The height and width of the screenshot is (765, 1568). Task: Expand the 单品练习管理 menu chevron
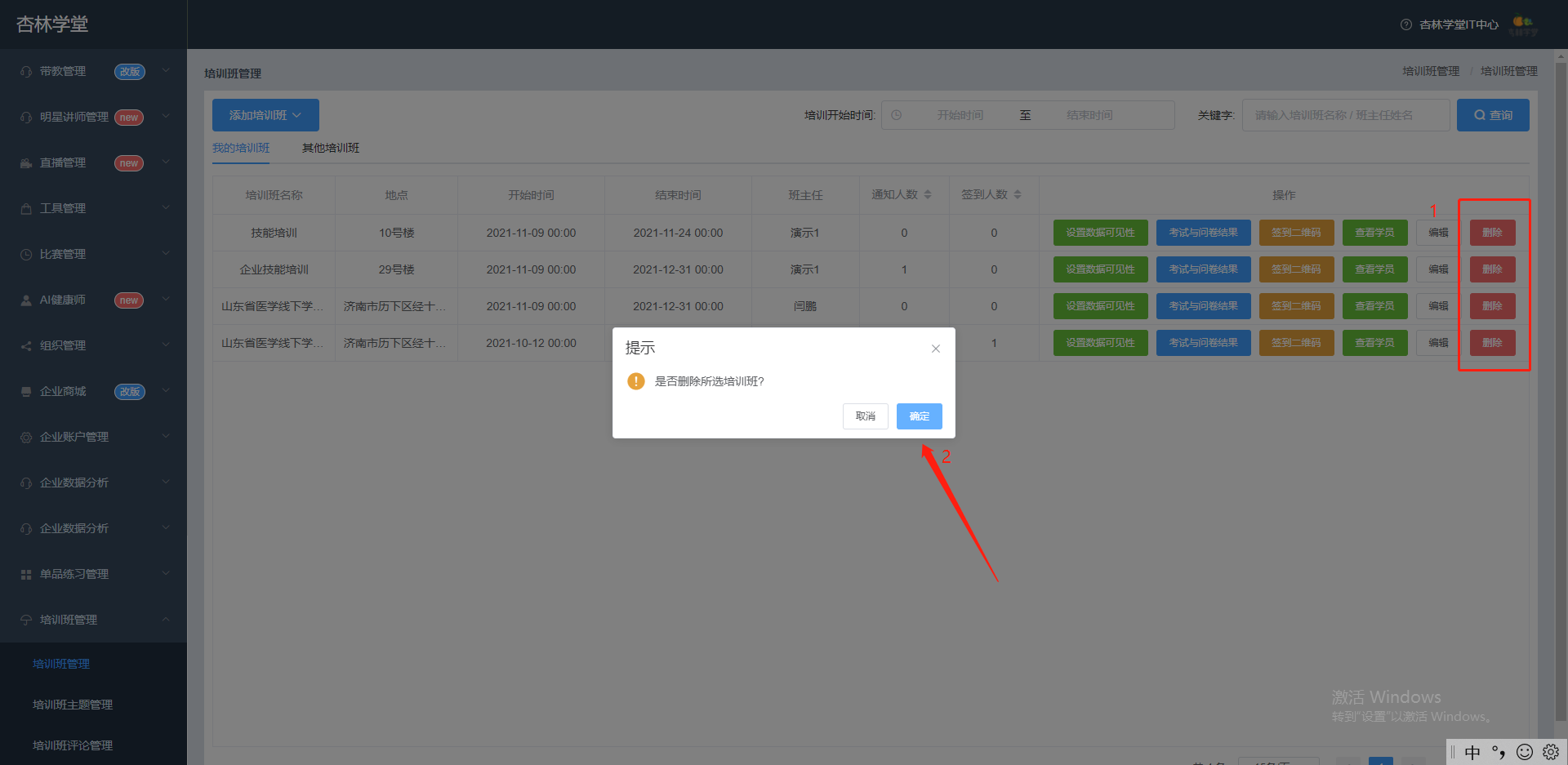pos(166,574)
